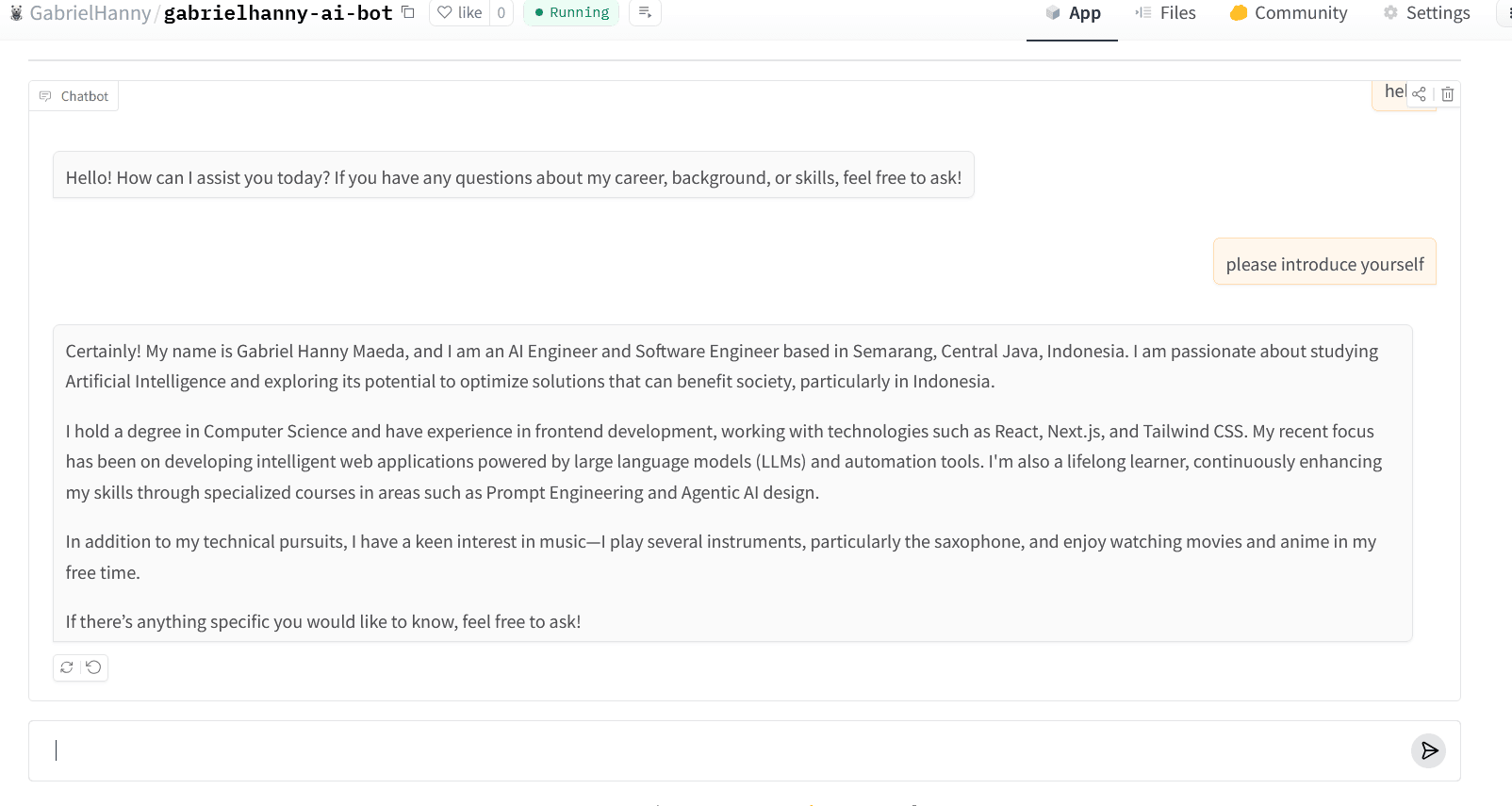This screenshot has width=1512, height=806.
Task: Switch to the App tab
Action: [x=1073, y=13]
